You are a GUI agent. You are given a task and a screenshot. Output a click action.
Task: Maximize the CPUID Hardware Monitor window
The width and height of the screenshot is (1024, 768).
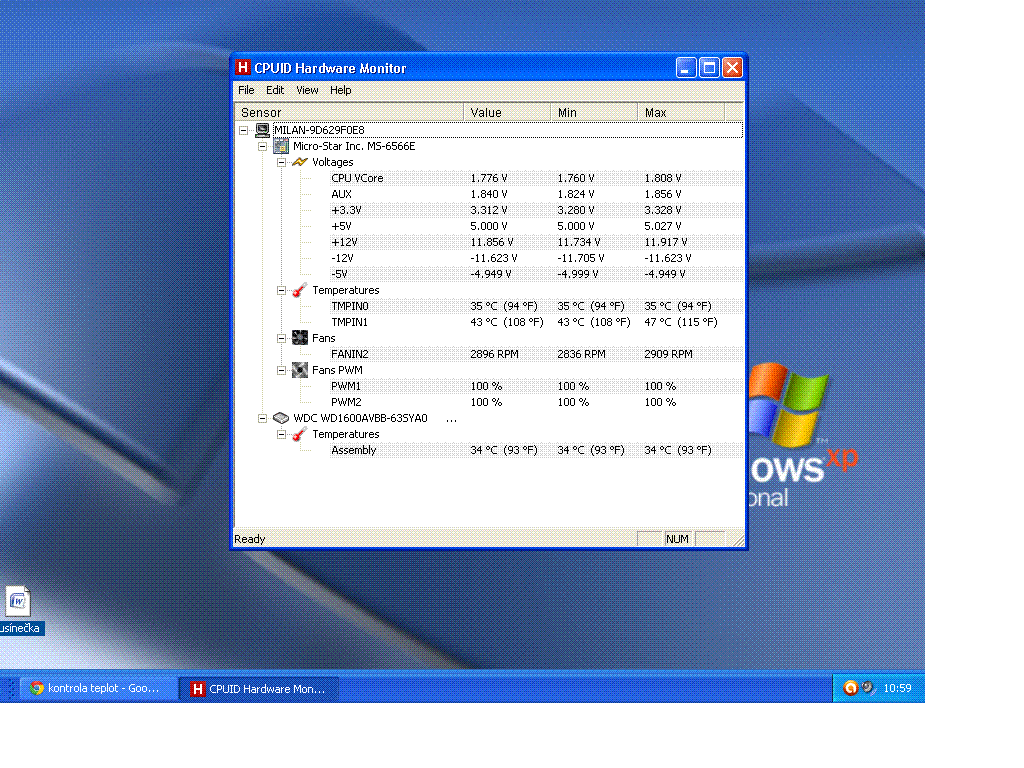pos(709,67)
